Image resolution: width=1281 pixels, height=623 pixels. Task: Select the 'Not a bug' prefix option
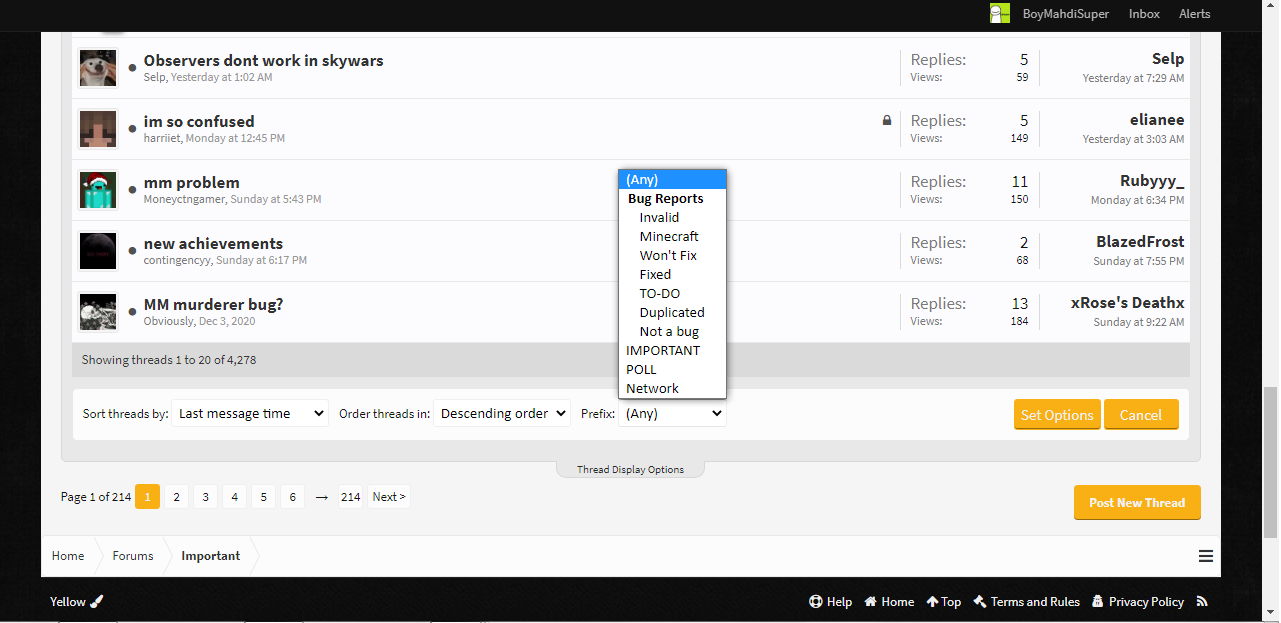pos(672,332)
